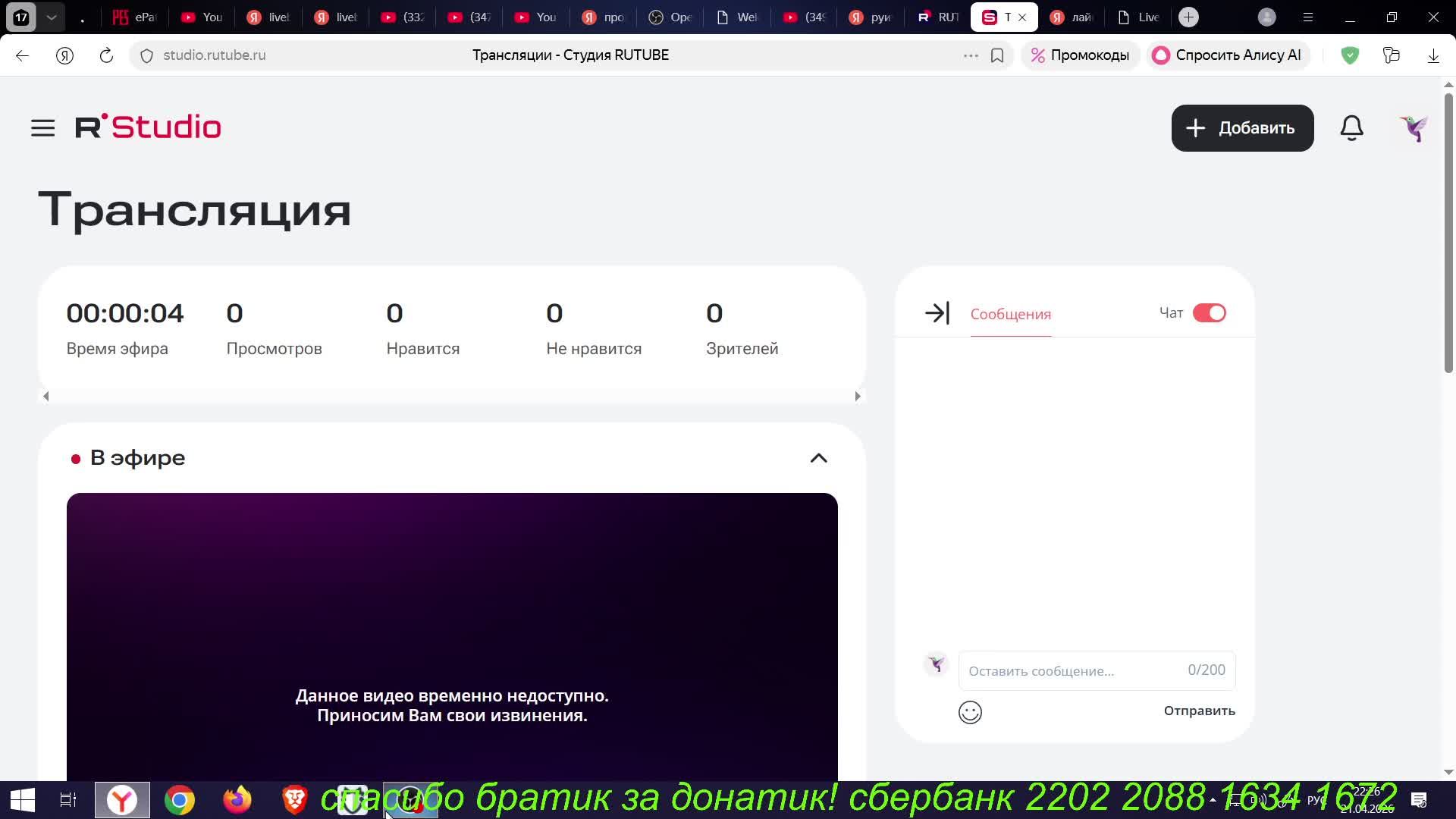1456x819 pixels.
Task: Click the notifications bell icon
Action: (x=1351, y=128)
